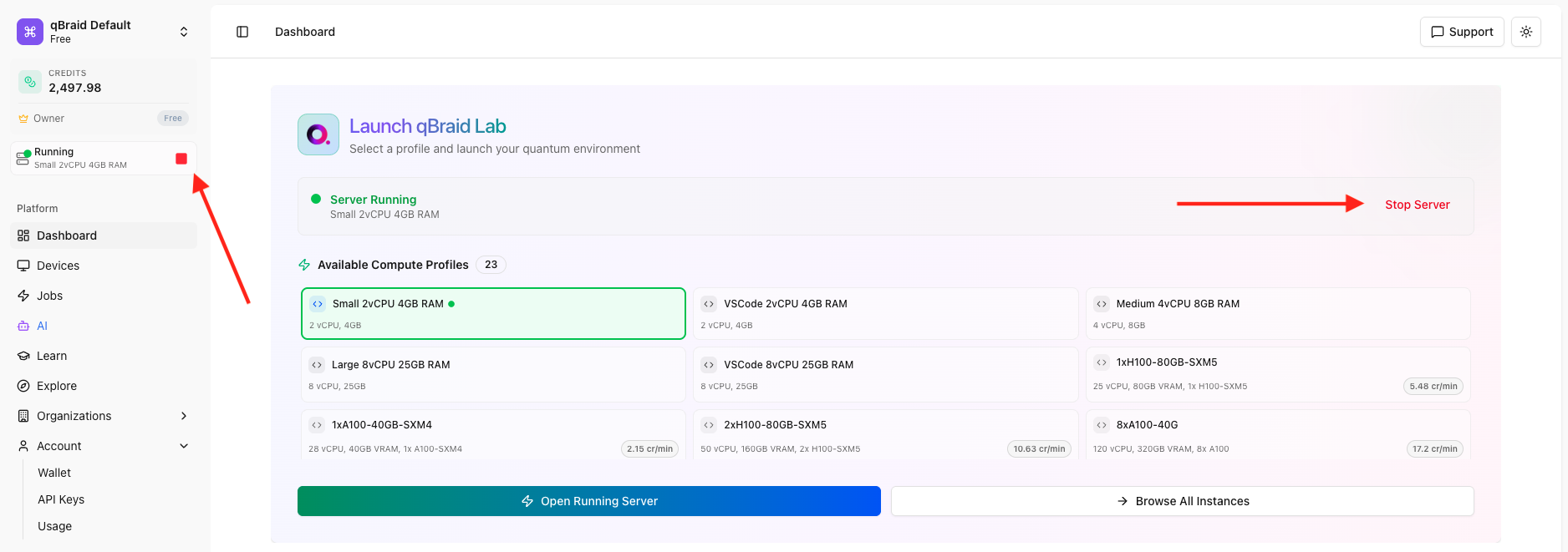
Task: Click Open Running Server button
Action: [589, 501]
